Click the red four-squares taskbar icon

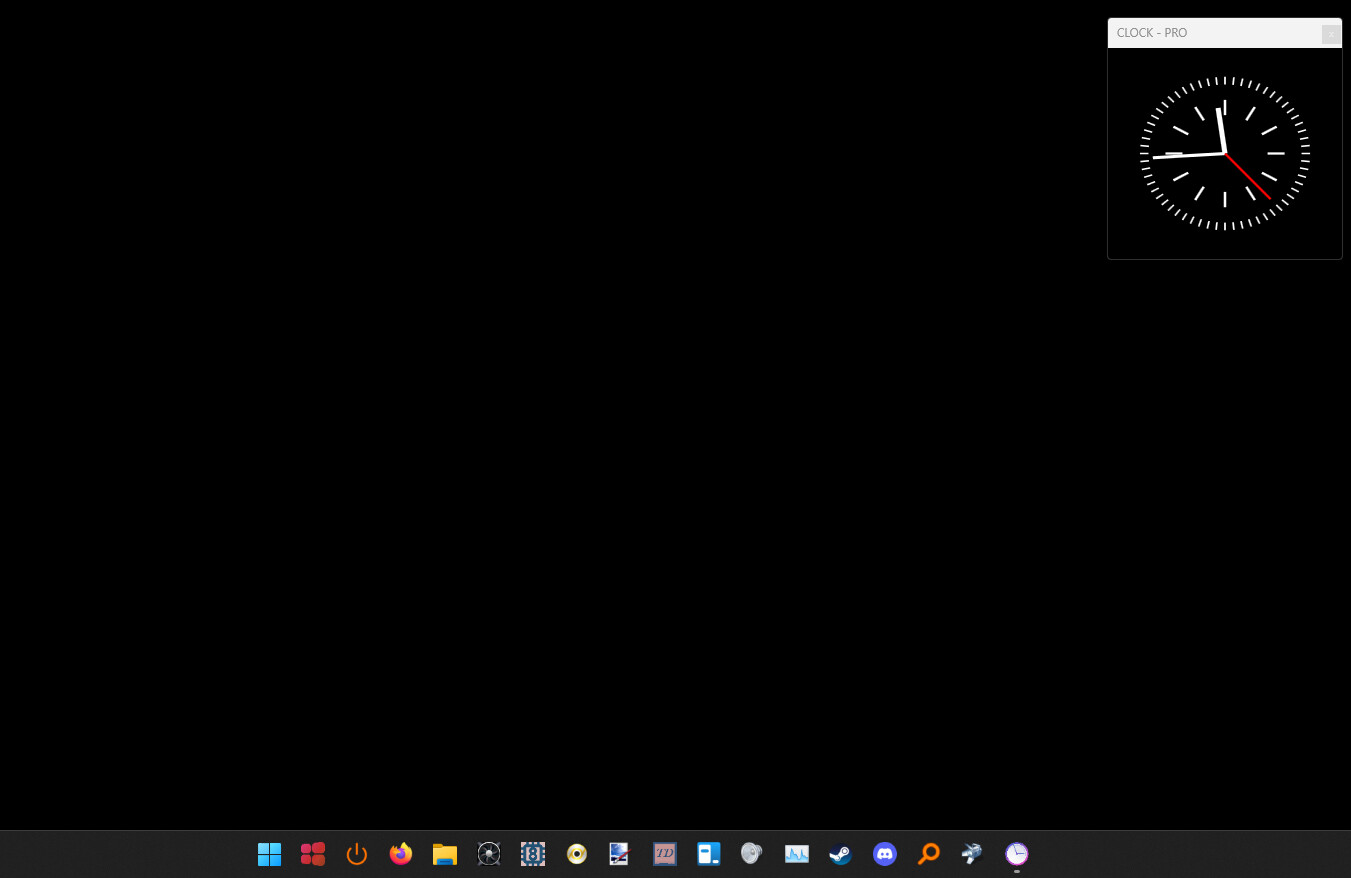point(313,854)
